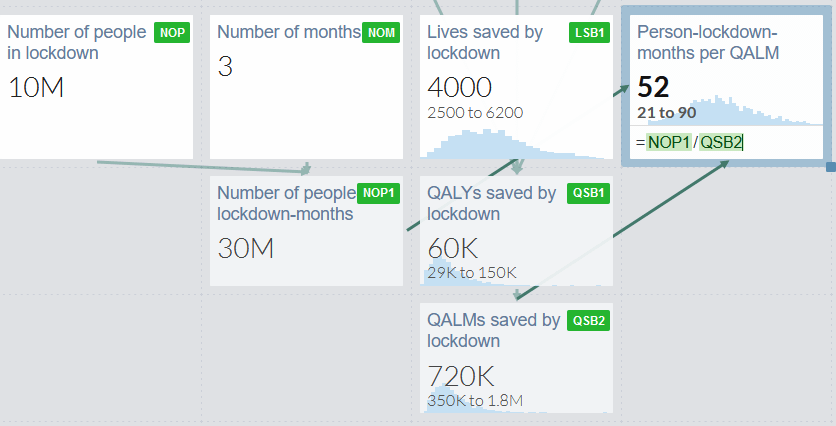Viewport: 836px width, 426px height.
Task: Select the Number of months value 3
Action: click(225, 67)
